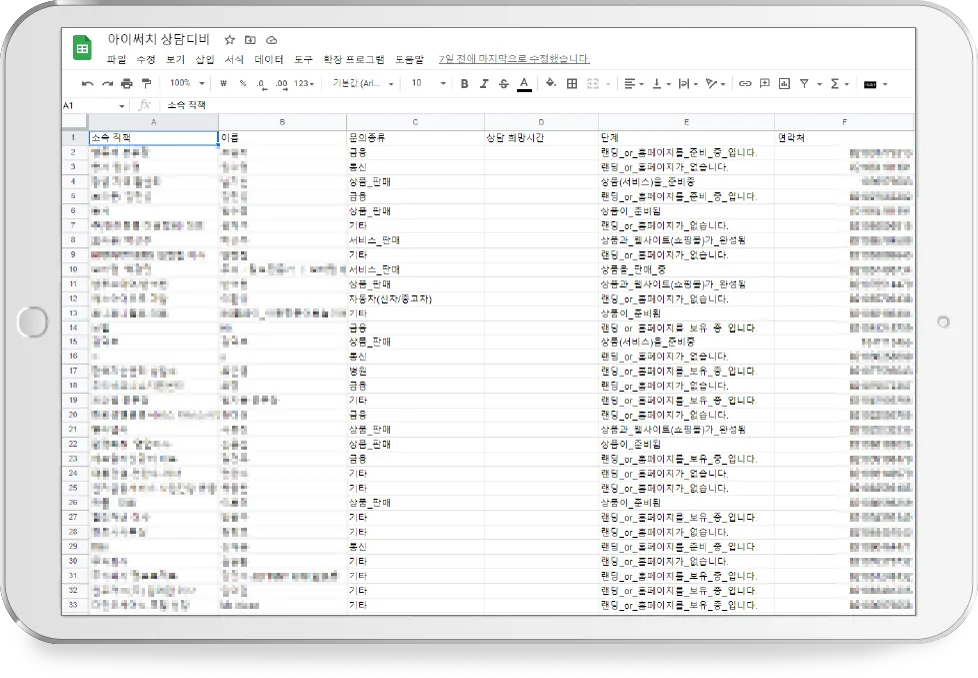The height and width of the screenshot is (678, 978).
Task: Select the 자동차(신차/중고차) cell
Action: click(415, 299)
